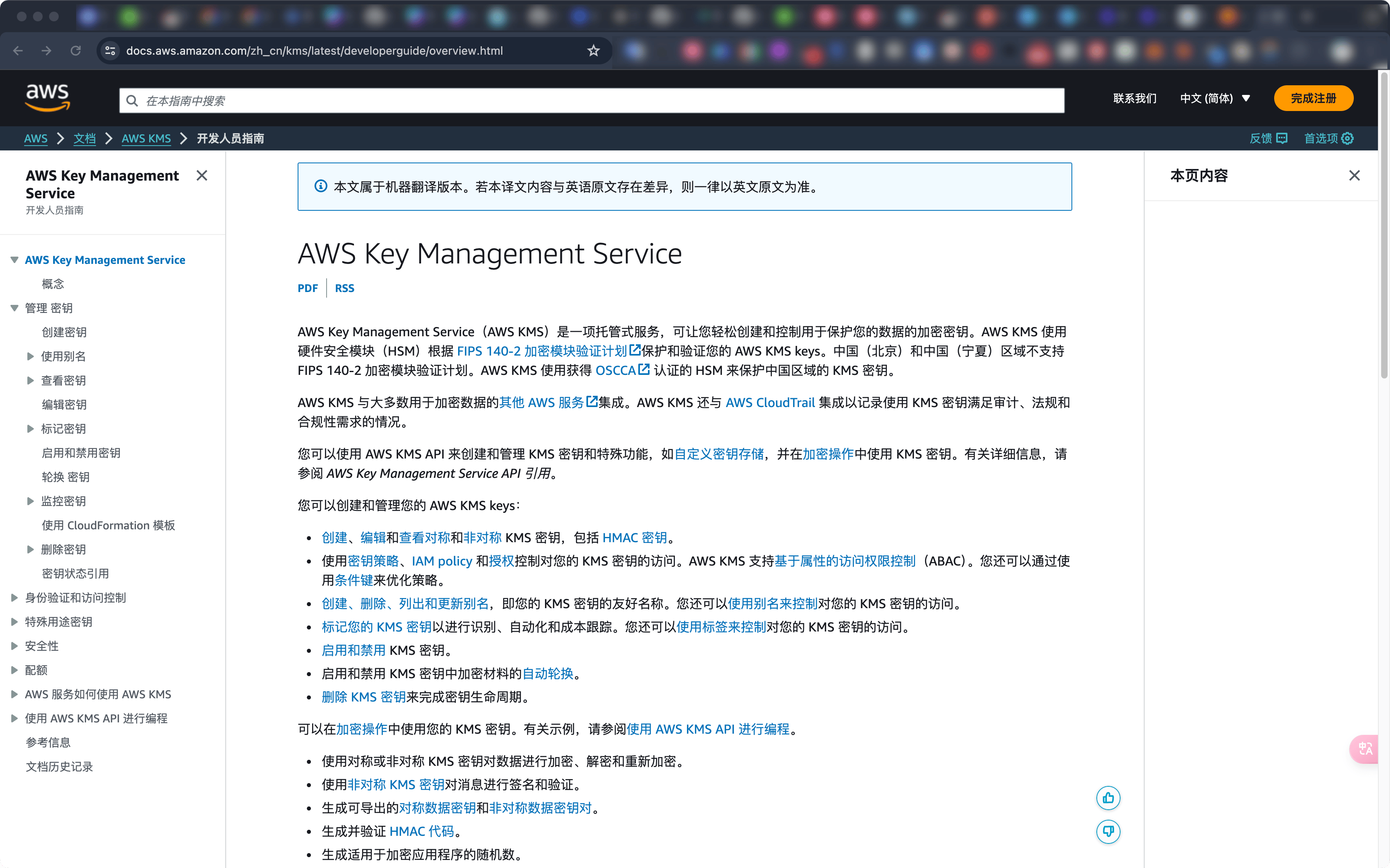The width and height of the screenshot is (1390, 868).
Task: Click the pink translate floating icon
Action: [1364, 749]
